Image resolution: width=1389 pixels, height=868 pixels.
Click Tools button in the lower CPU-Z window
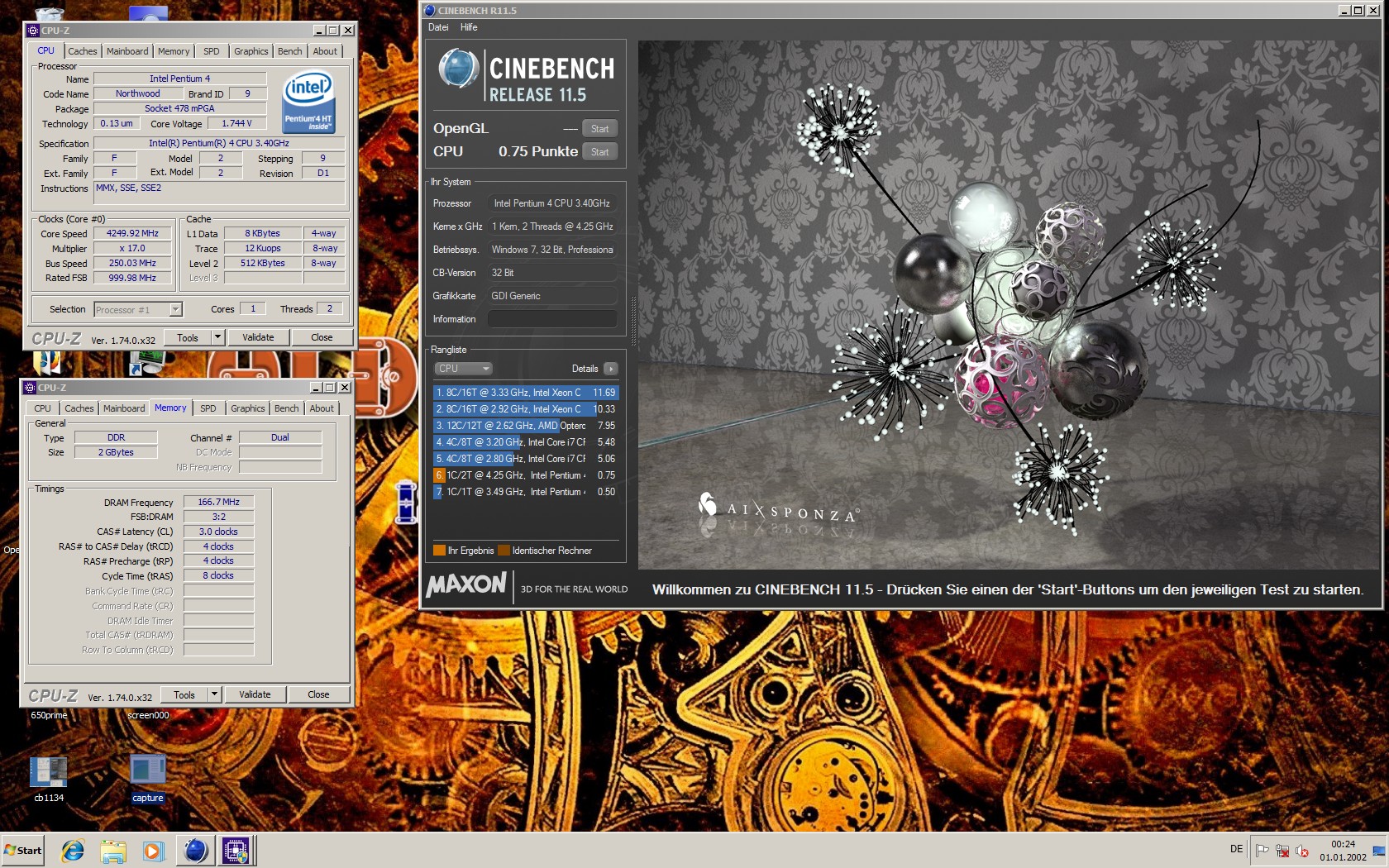(184, 694)
